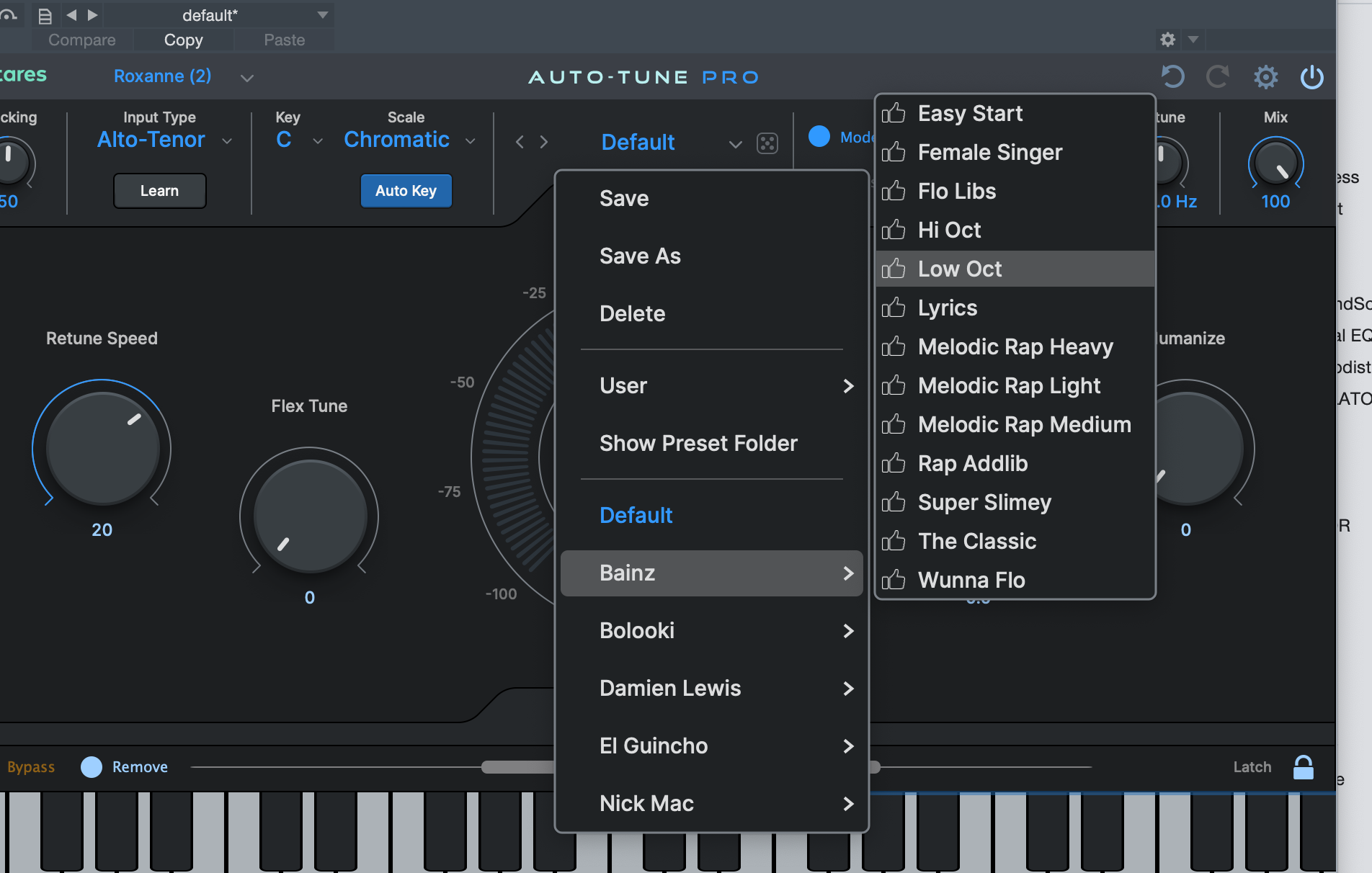
Task: Choose the Low Oct preset
Action: pyautogui.click(x=959, y=268)
